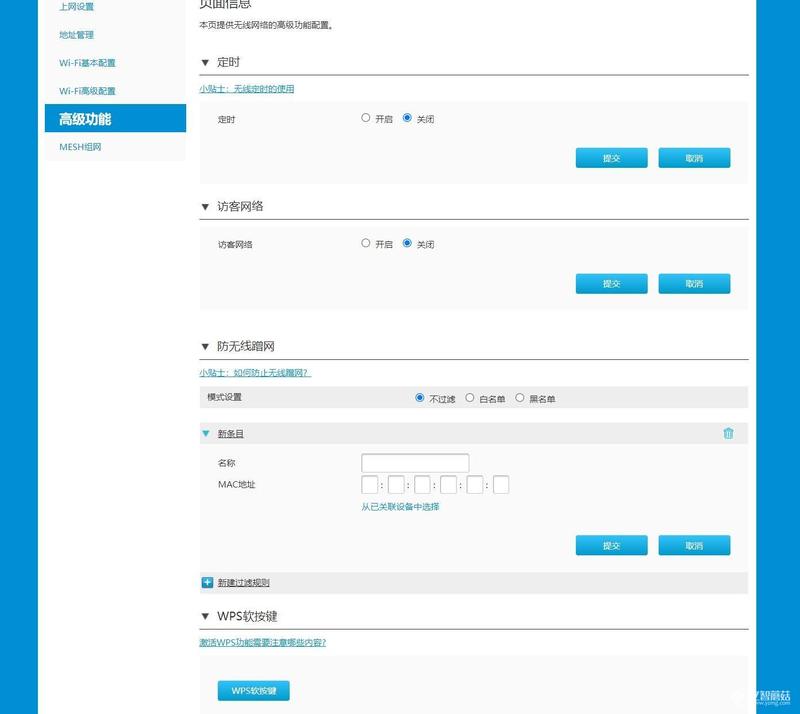The width and height of the screenshot is (800, 714).
Task: Turn on guest network (访客网络 开启)
Action: pyautogui.click(x=365, y=243)
